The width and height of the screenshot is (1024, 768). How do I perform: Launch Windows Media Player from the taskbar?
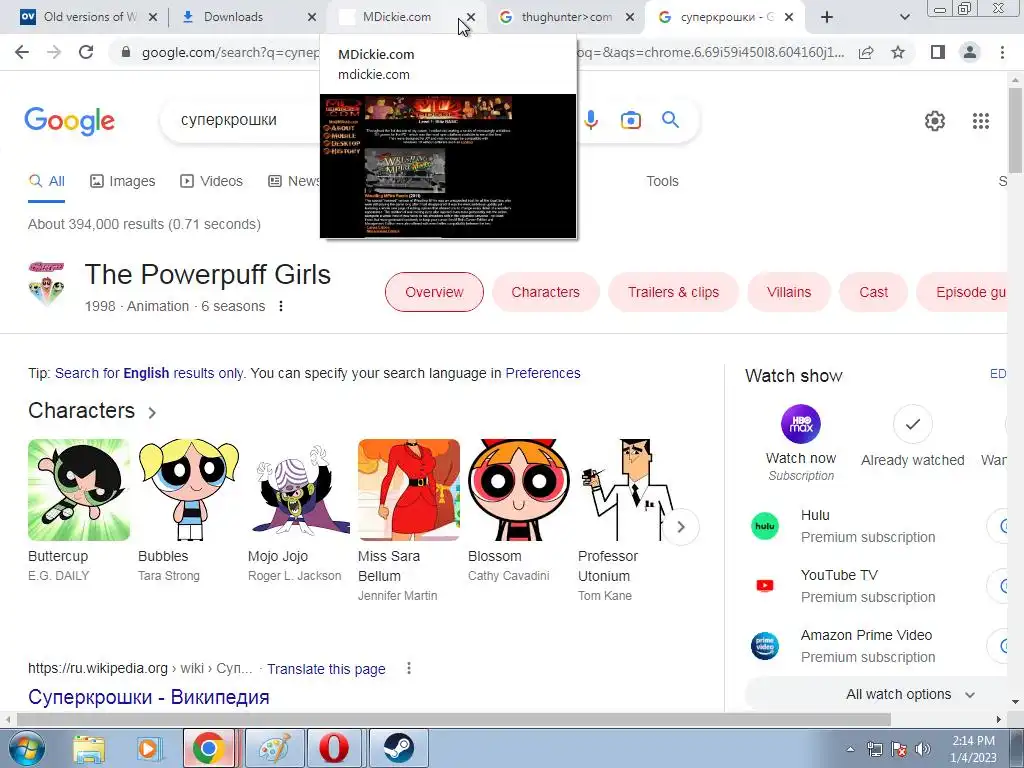pos(148,748)
